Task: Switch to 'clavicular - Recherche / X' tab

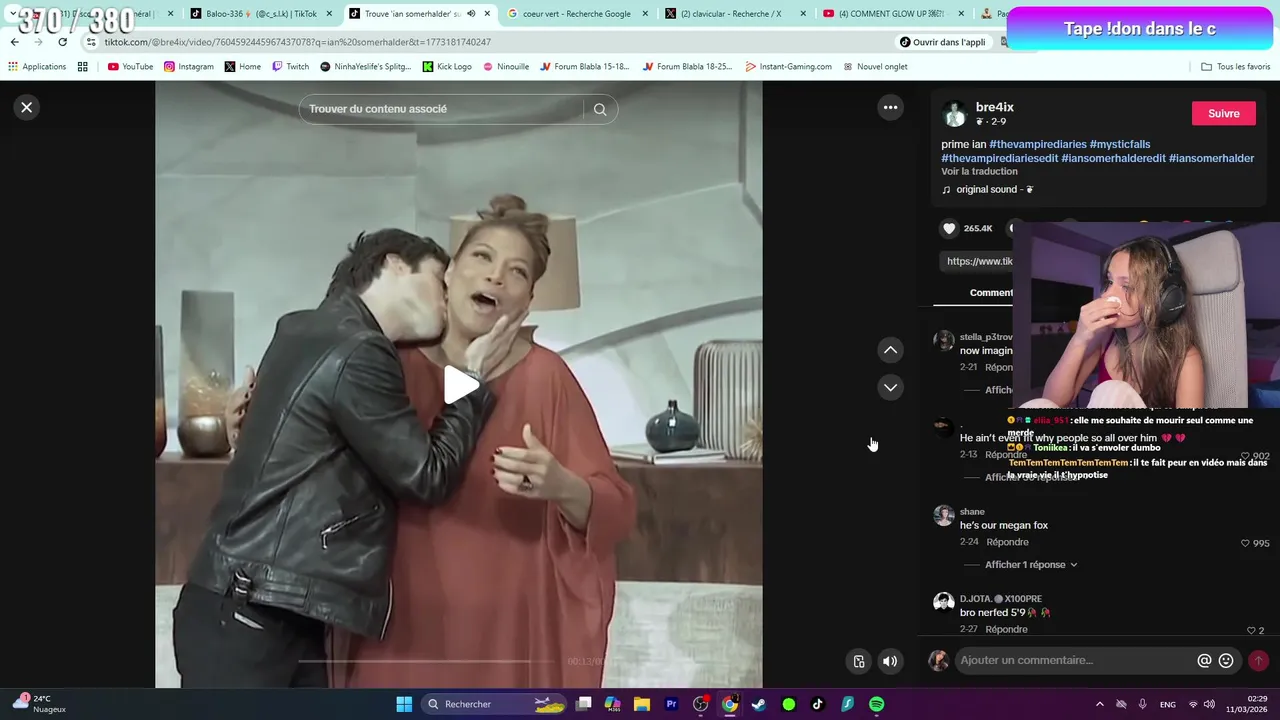Action: click(x=735, y=14)
